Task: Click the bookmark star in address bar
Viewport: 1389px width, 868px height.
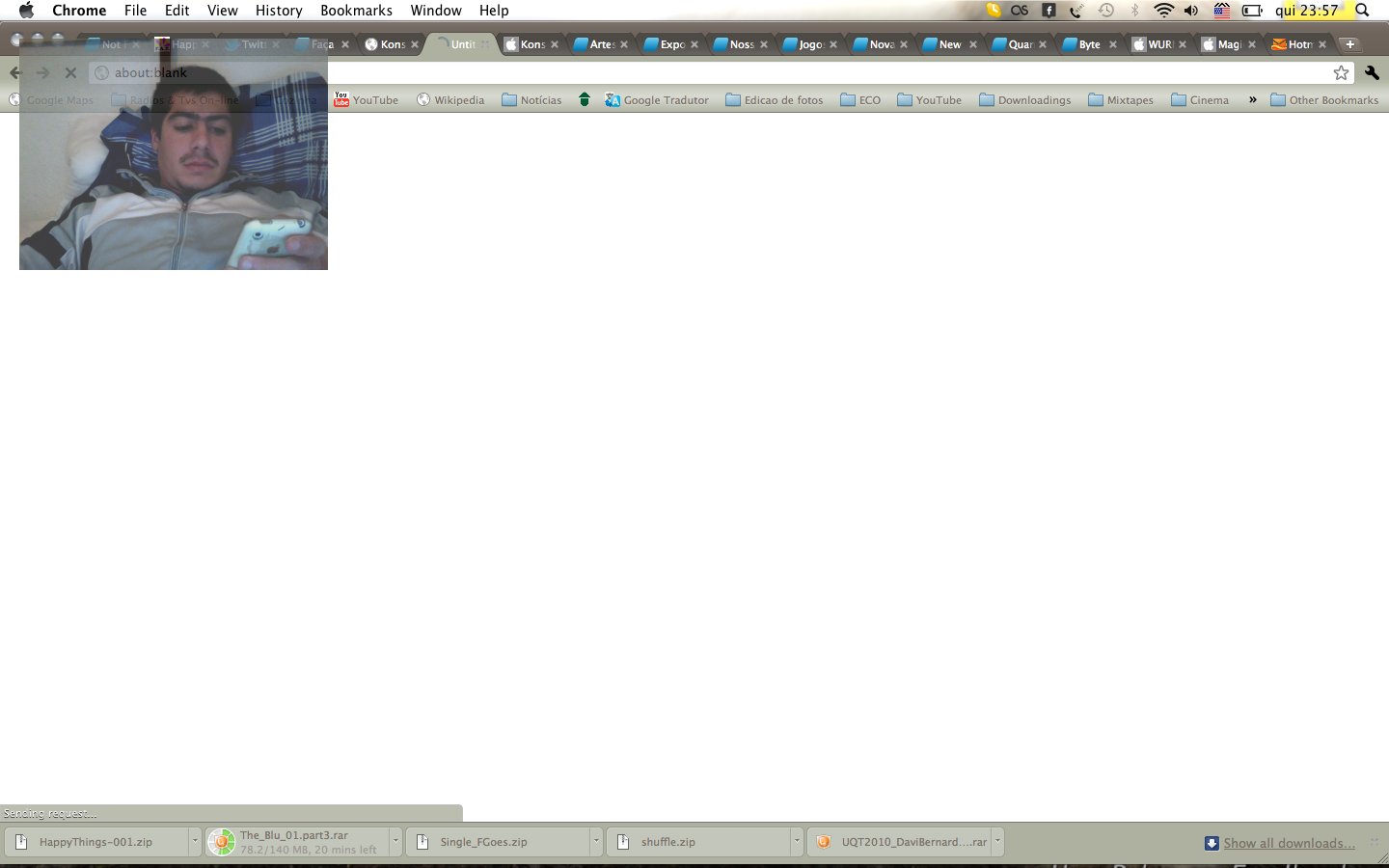Action: point(1341,72)
